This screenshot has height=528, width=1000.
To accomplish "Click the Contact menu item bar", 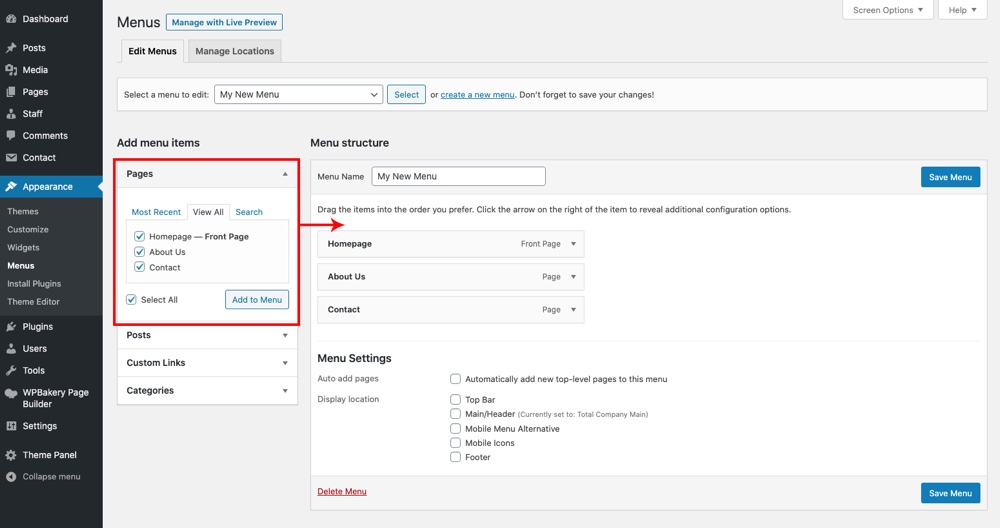I will [451, 310].
